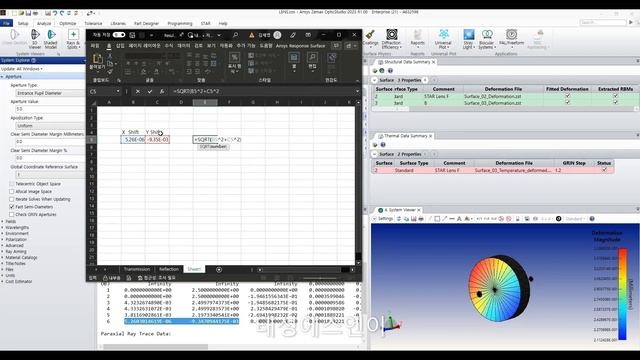The width and height of the screenshot is (640, 360).
Task: Click the Excel save icon in title bar
Action: coord(132,35)
